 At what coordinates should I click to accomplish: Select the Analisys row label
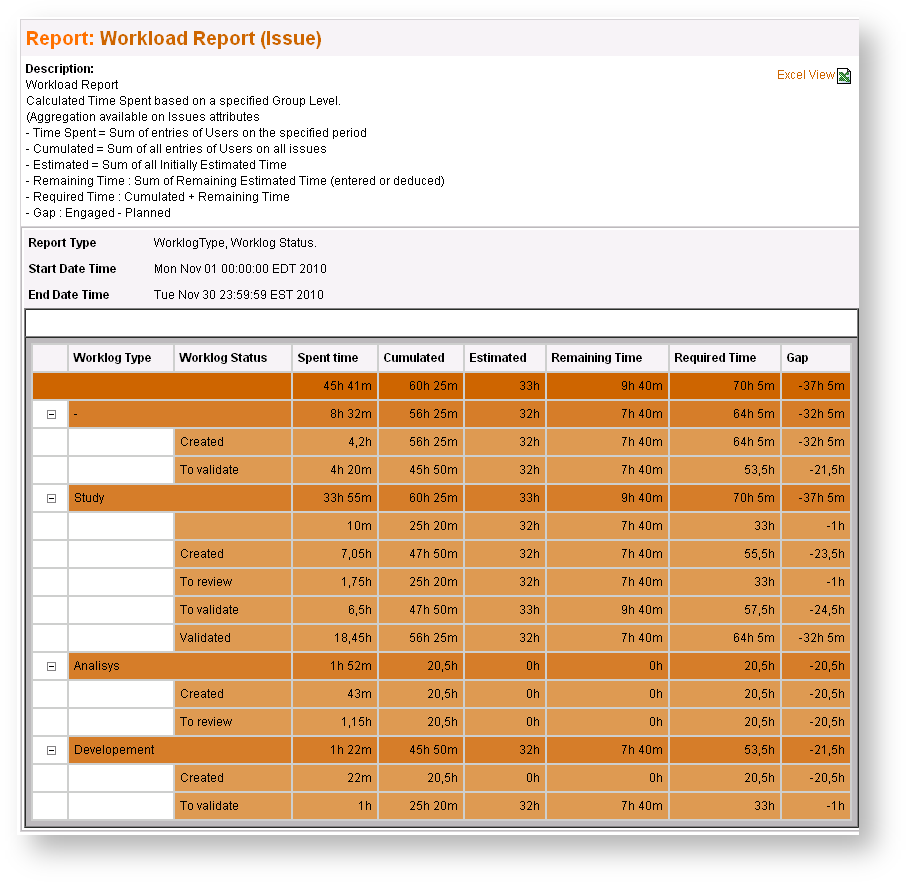[97, 666]
